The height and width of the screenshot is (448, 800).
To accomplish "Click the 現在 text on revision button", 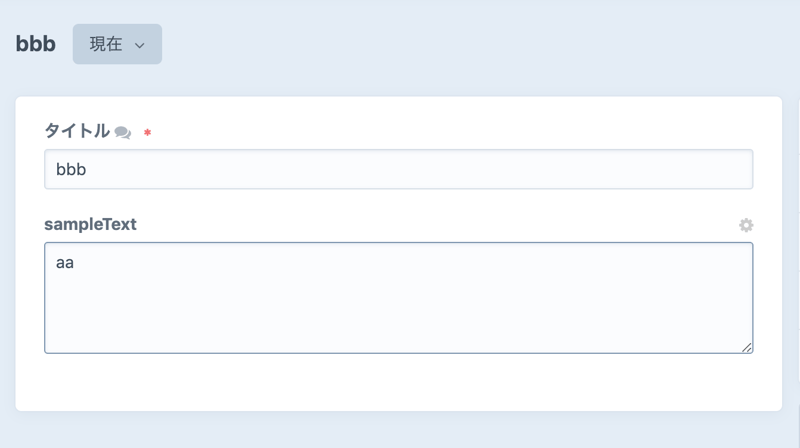I will 105,45.
